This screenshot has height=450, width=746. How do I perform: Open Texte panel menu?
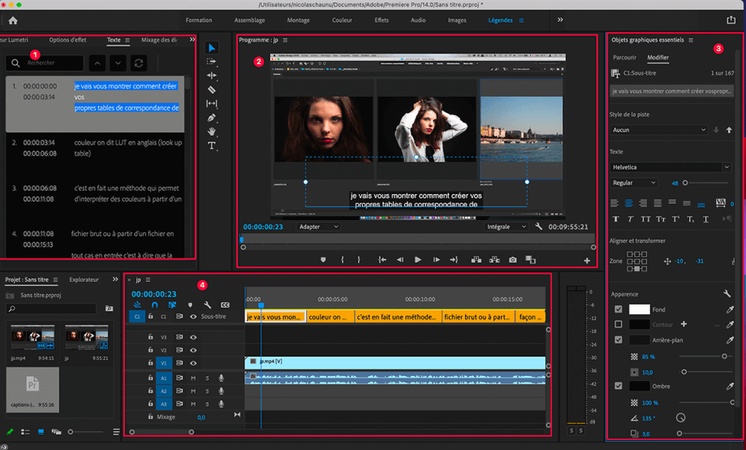pos(128,40)
